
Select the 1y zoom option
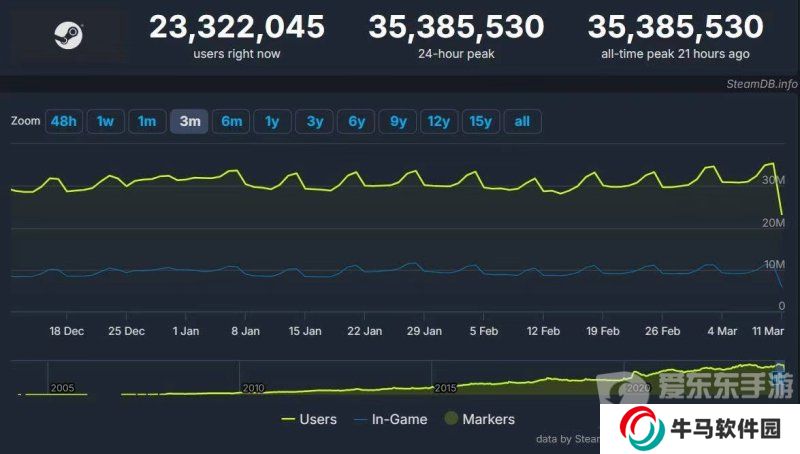click(272, 122)
